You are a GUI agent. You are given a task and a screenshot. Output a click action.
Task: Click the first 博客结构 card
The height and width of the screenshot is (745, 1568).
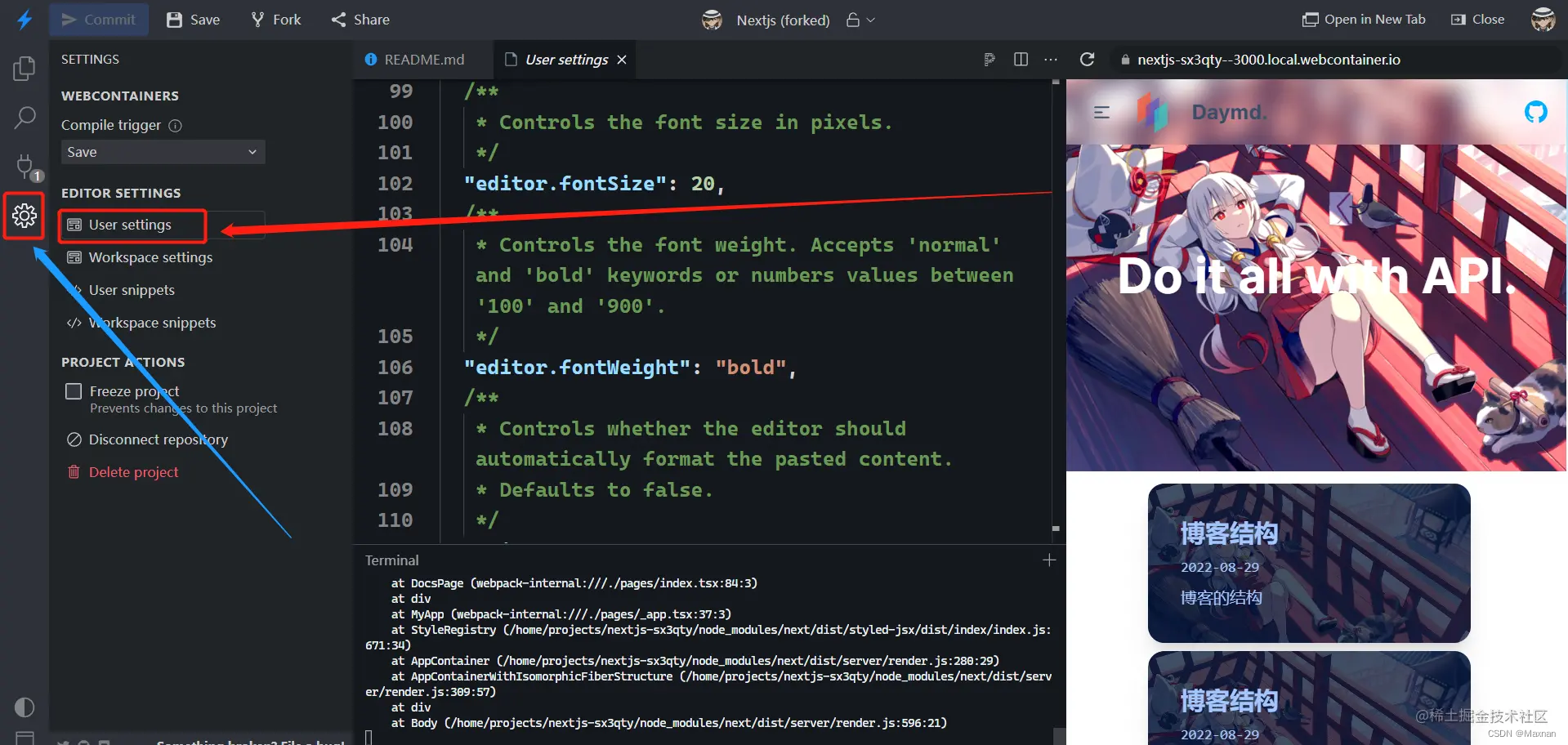coord(1309,563)
